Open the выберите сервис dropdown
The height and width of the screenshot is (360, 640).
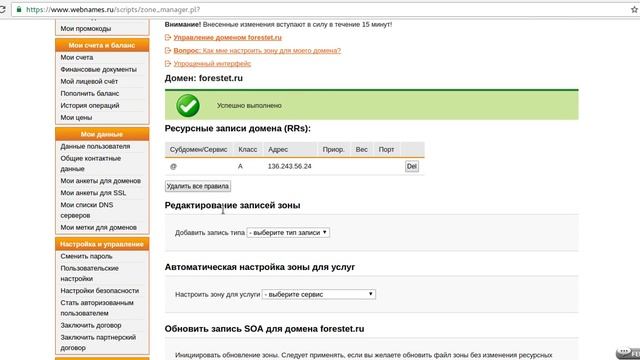click(318, 294)
